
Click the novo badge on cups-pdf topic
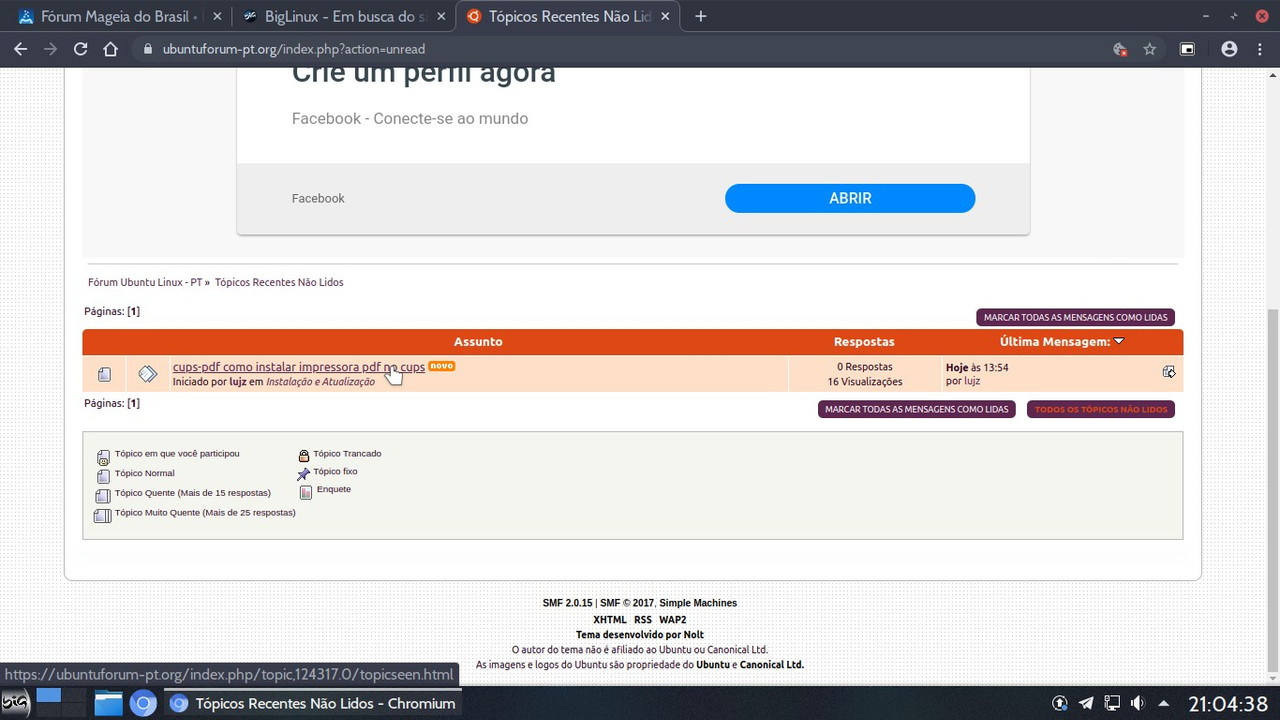[442, 366]
